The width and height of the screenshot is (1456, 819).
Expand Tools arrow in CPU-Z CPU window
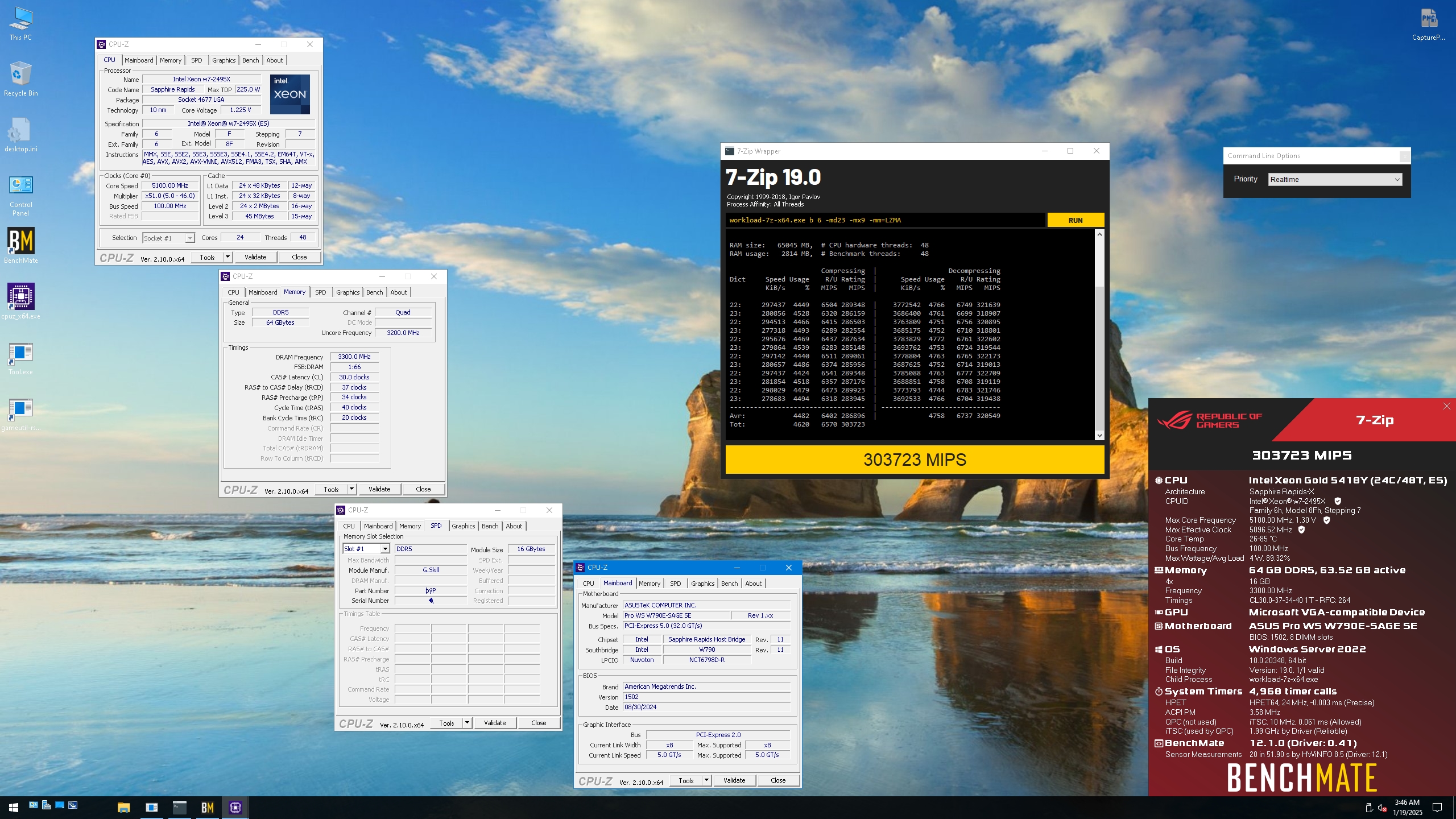pyautogui.click(x=227, y=257)
